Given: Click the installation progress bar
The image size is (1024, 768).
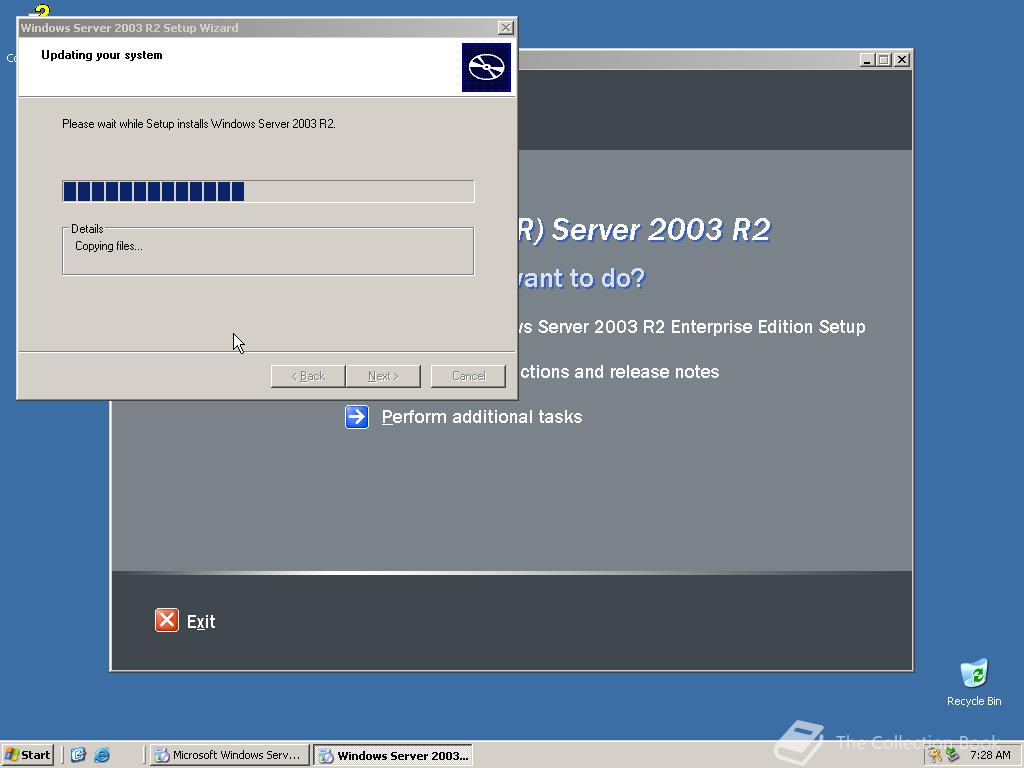Looking at the screenshot, I should point(268,191).
